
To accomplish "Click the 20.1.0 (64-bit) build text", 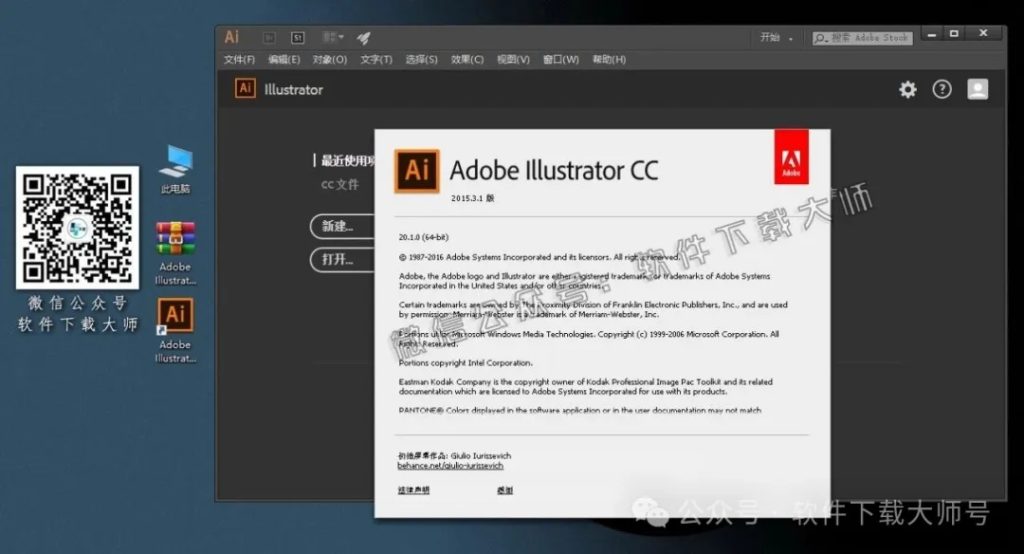I will pyautogui.click(x=424, y=237).
